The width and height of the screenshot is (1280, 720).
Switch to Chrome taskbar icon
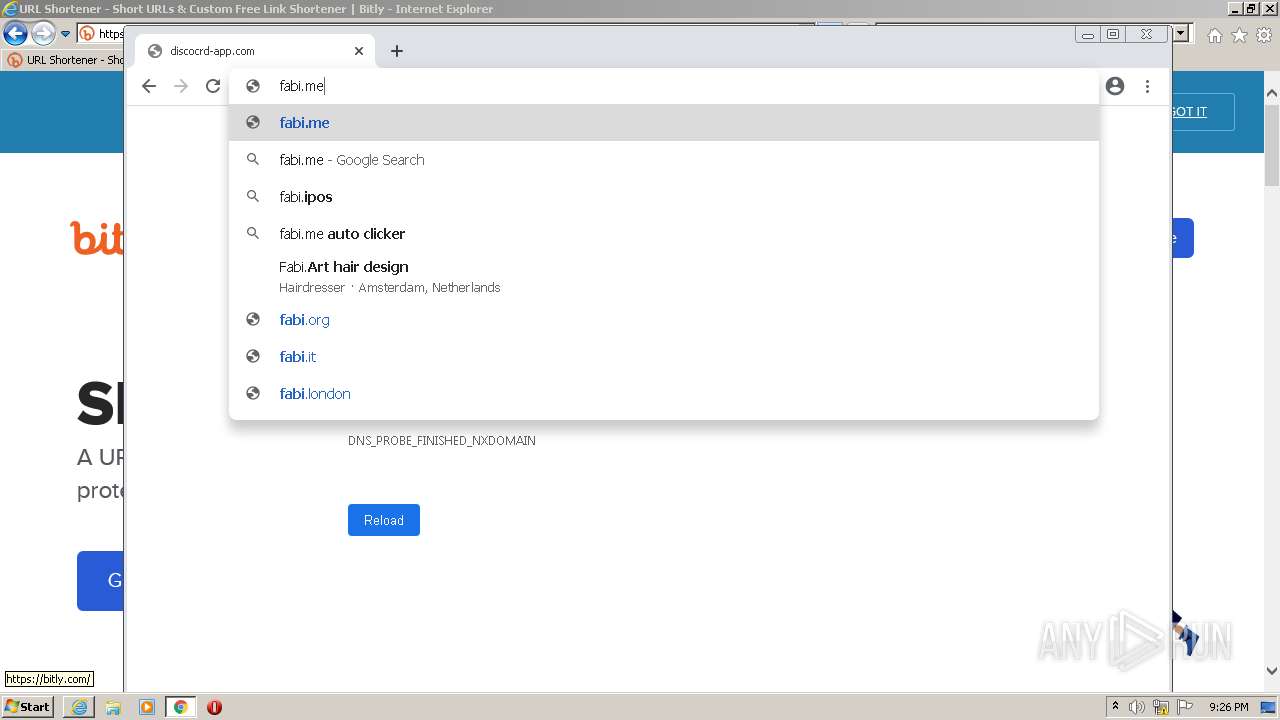(x=181, y=707)
